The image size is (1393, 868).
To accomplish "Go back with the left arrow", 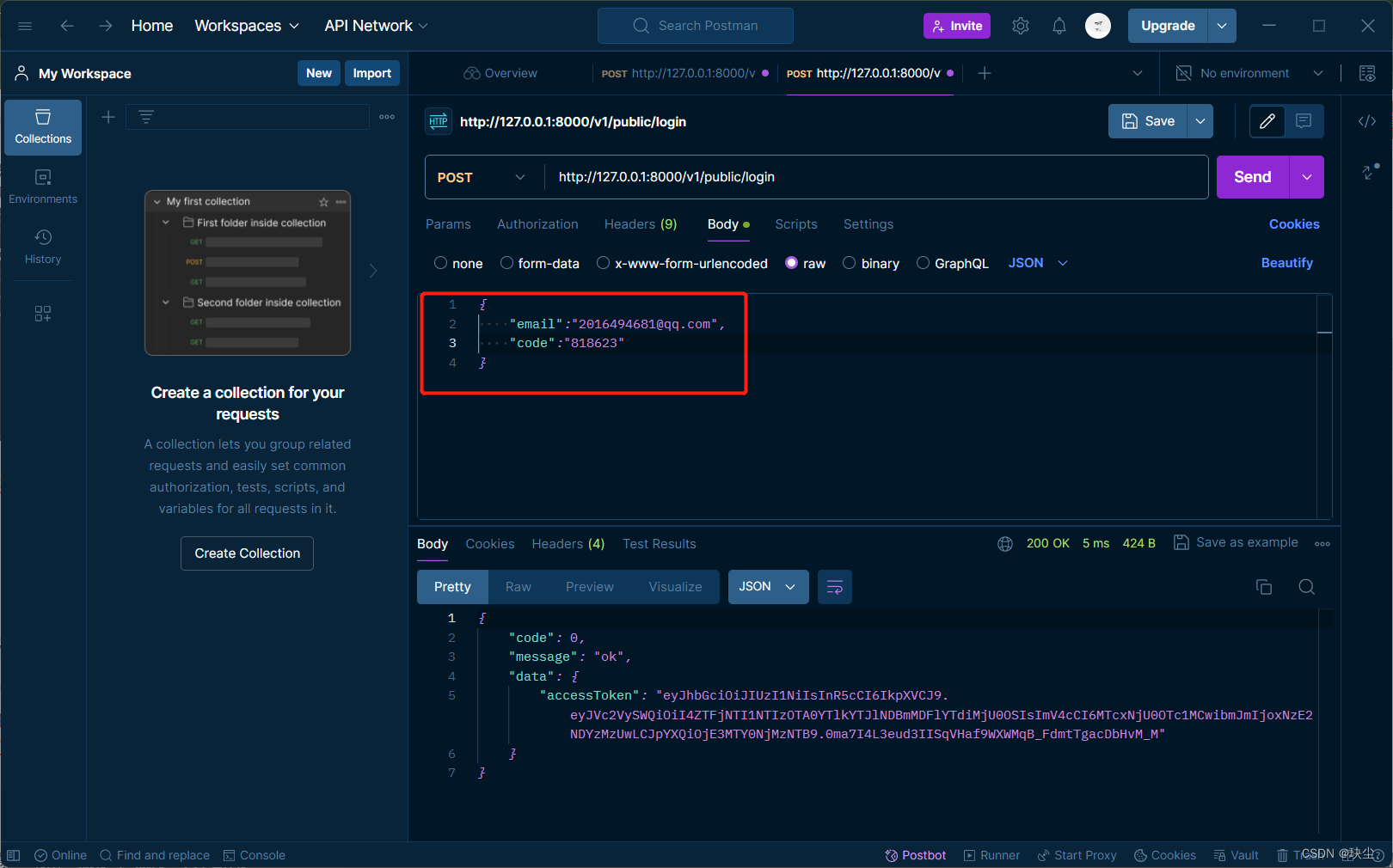I will pyautogui.click(x=67, y=26).
